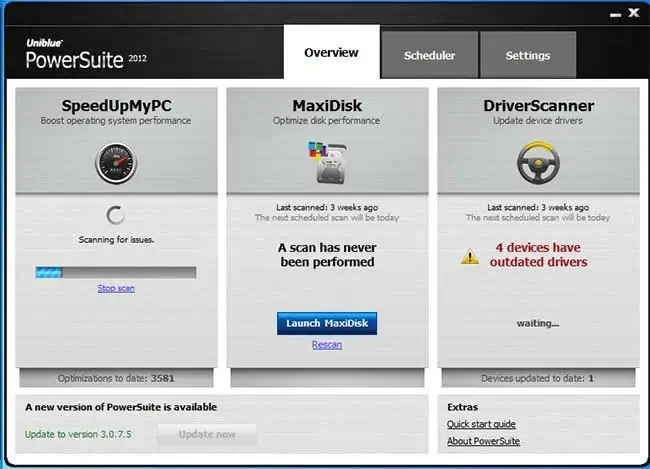Screen dimensions: 650x469
Task: Click the SpeedUpMyPC speedometer icon
Action: [x=116, y=163]
